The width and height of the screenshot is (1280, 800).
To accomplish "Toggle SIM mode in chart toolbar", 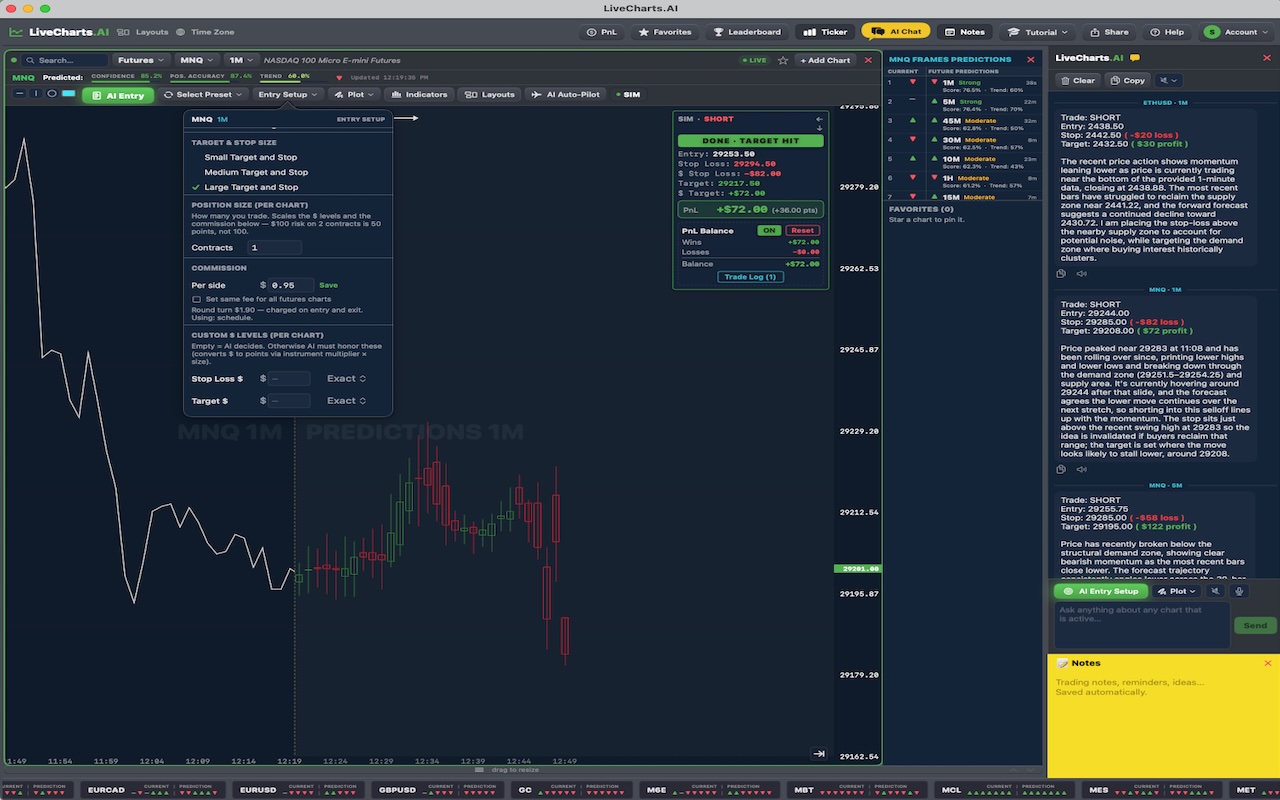I will coord(626,94).
